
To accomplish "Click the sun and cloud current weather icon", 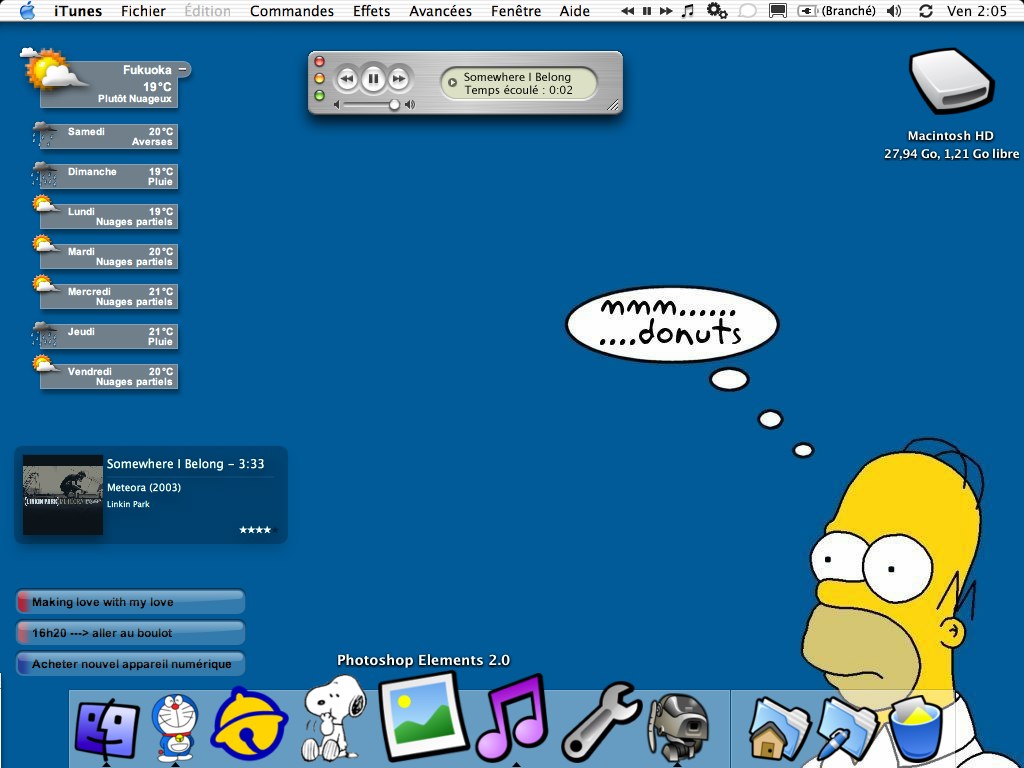I will tap(52, 69).
